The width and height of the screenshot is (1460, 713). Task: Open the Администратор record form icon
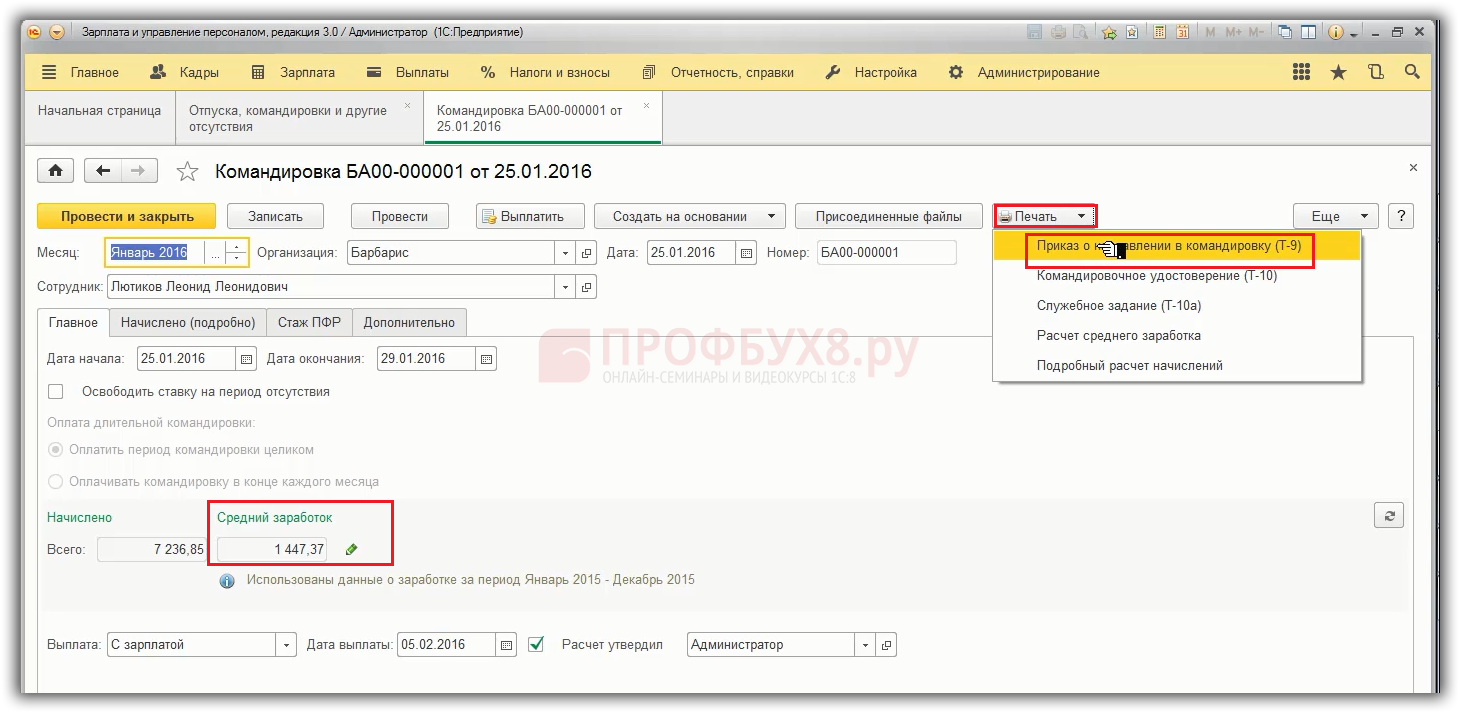coord(886,645)
